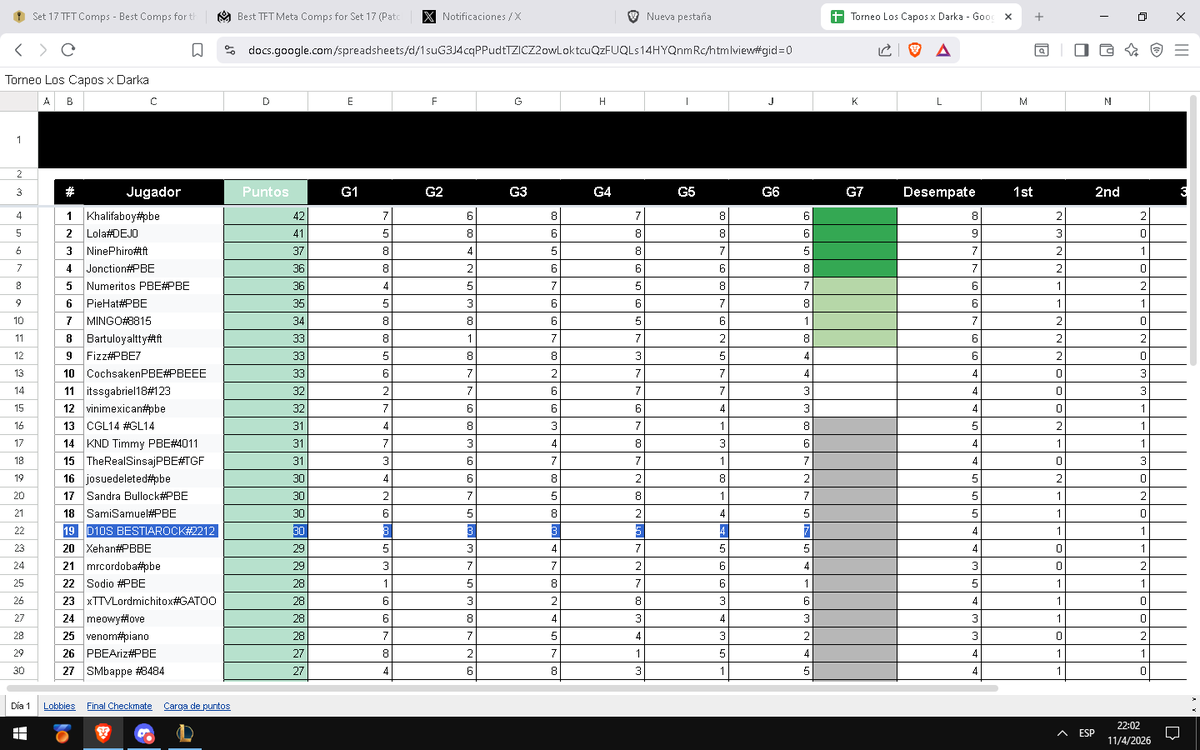This screenshot has width=1200, height=750.
Task: Select D10S BESTIAROCK#2212 cell
Action: click(x=153, y=530)
